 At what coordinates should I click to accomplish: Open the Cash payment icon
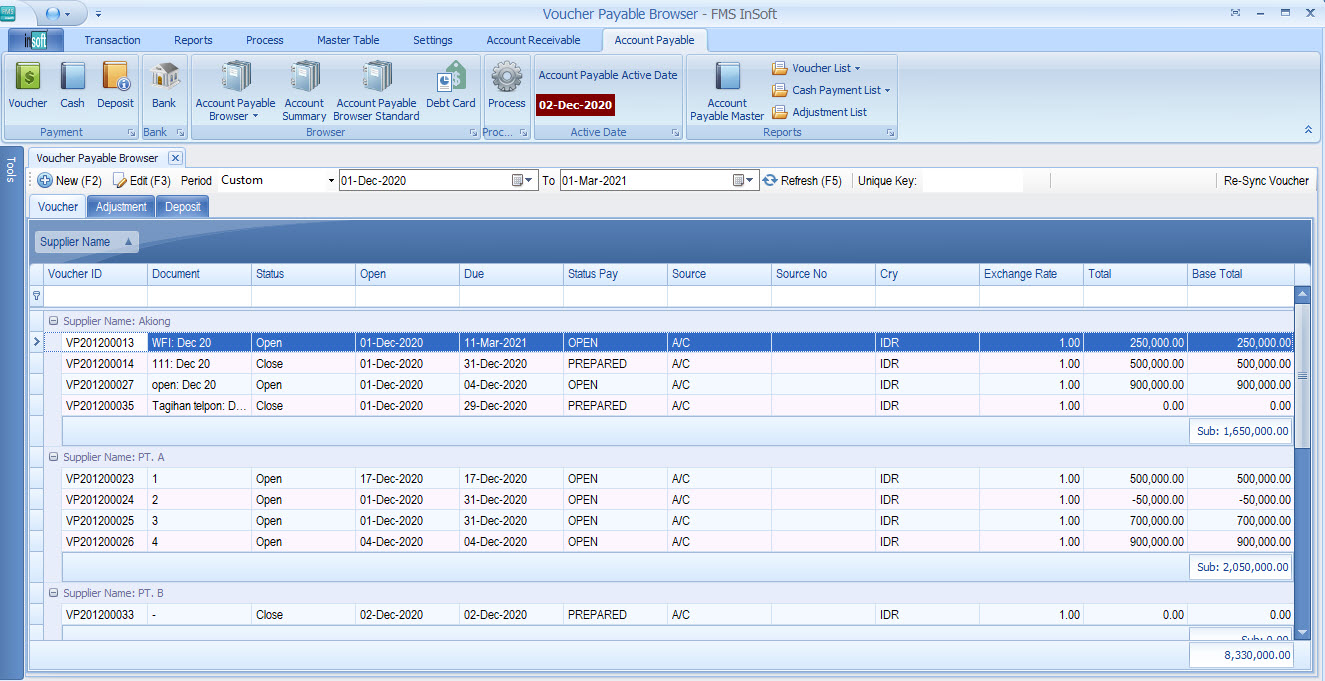coord(72,85)
